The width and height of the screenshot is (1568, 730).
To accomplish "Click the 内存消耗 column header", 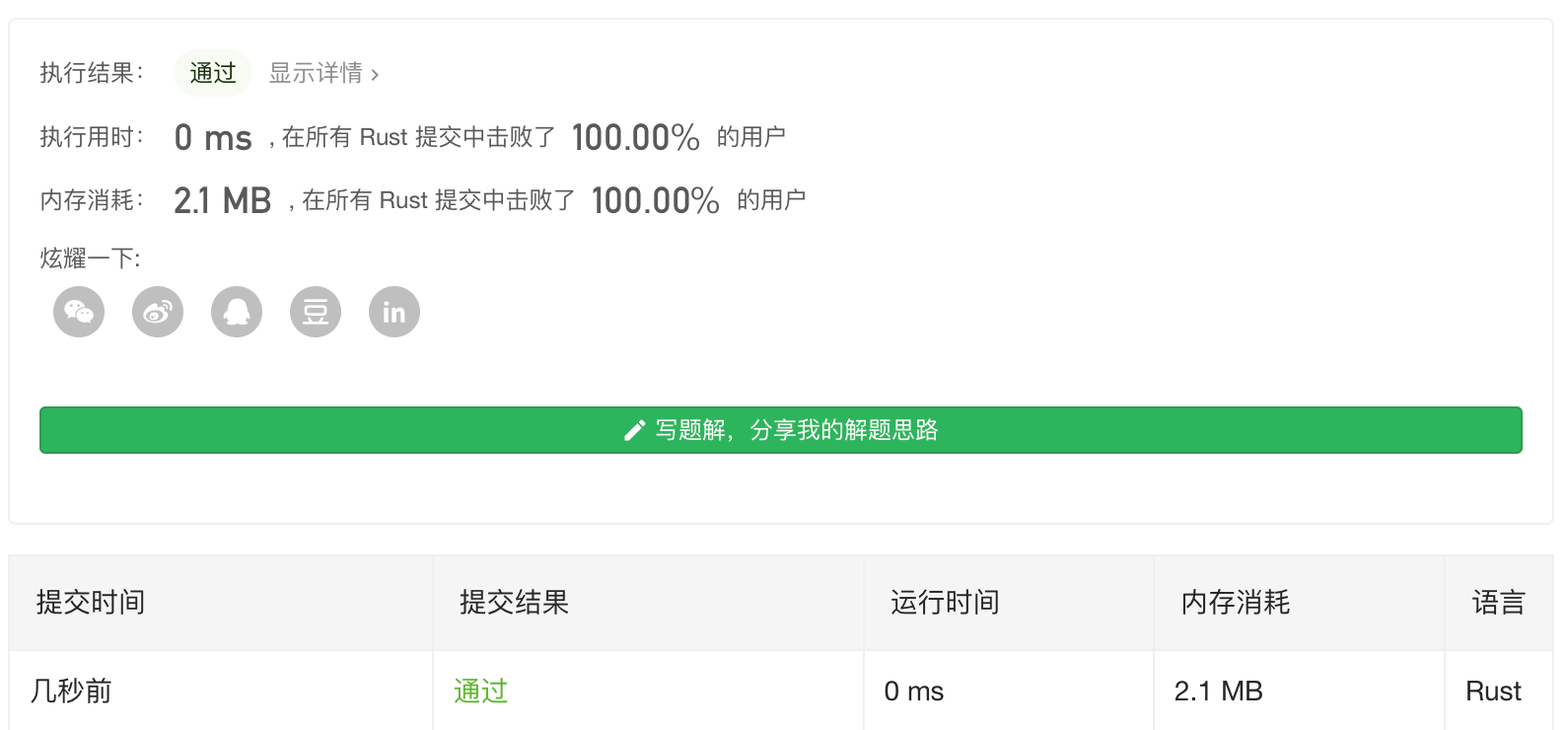I will click(x=1236, y=602).
